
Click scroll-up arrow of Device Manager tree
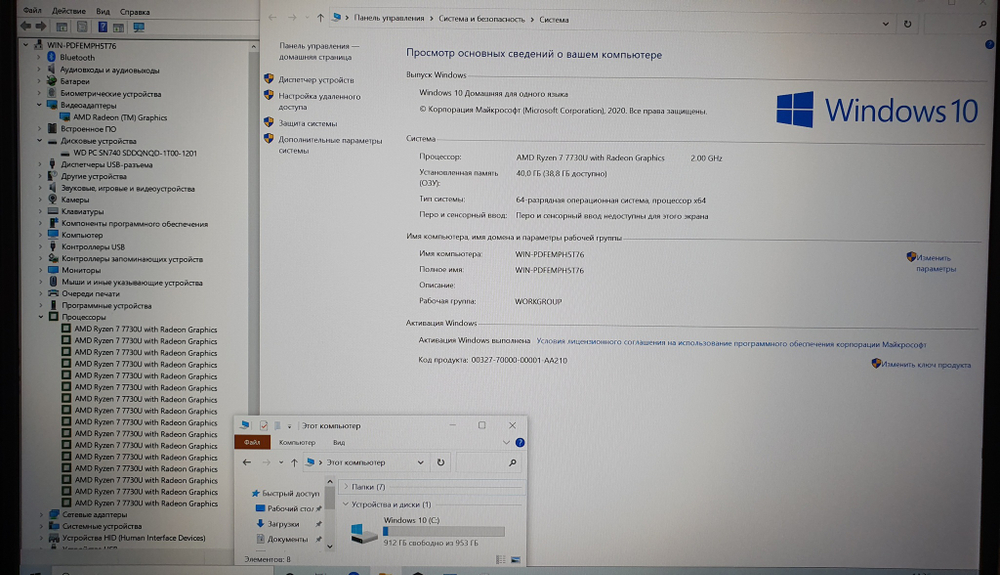pyautogui.click(x=253, y=47)
